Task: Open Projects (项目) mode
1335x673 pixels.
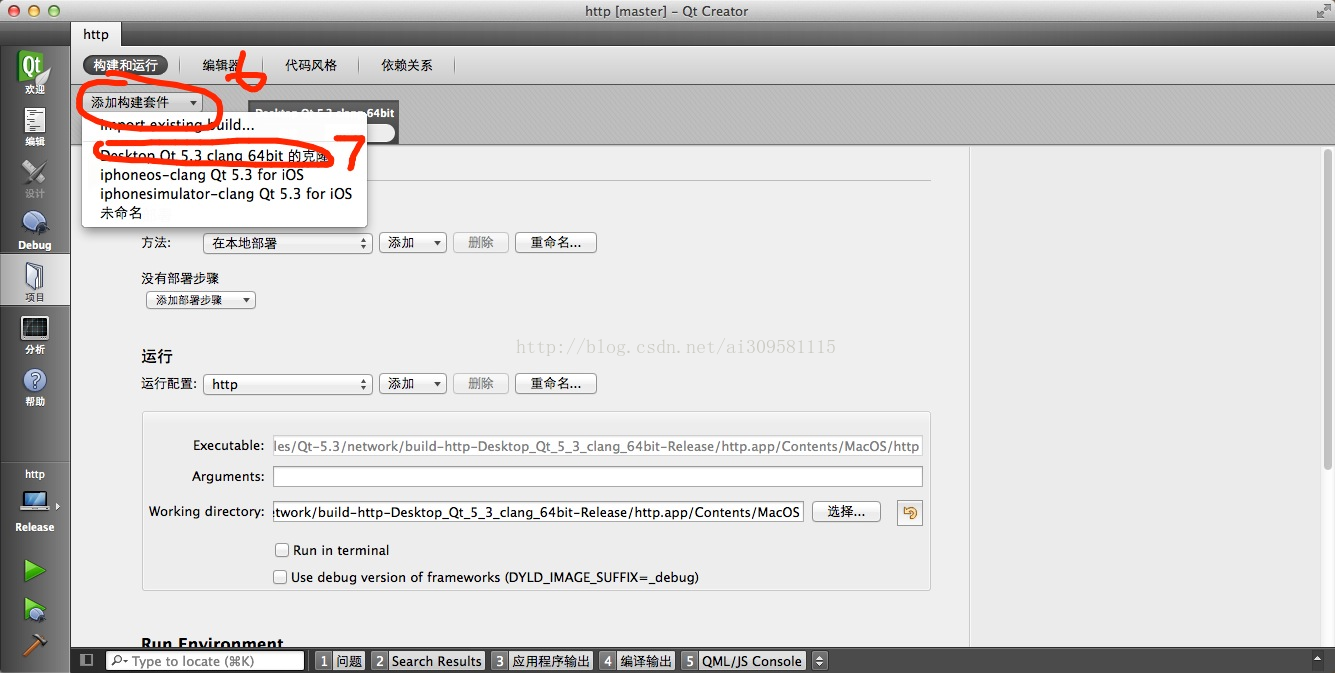Action: (34, 281)
